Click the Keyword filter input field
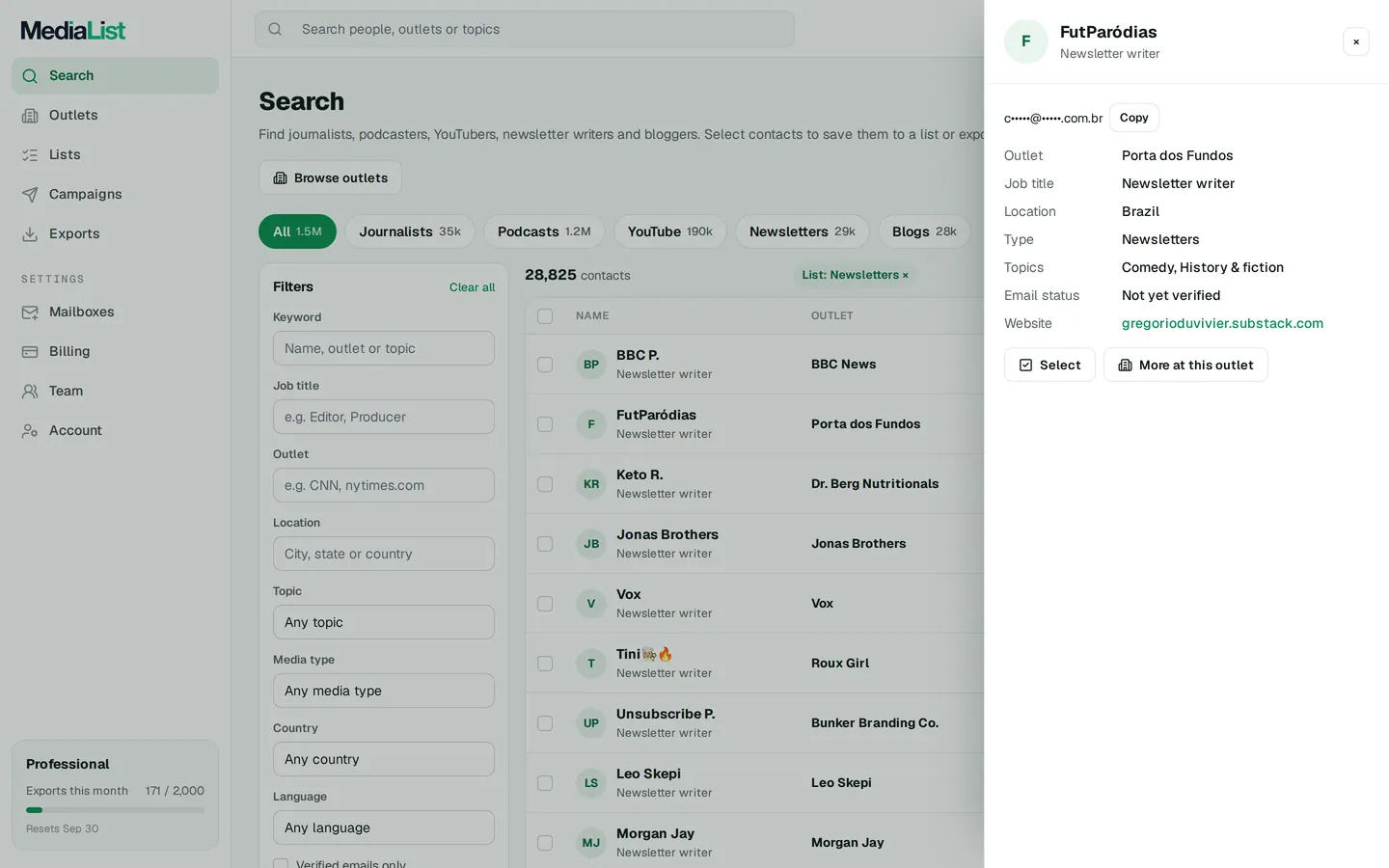This screenshot has height=868, width=1389. click(x=384, y=348)
